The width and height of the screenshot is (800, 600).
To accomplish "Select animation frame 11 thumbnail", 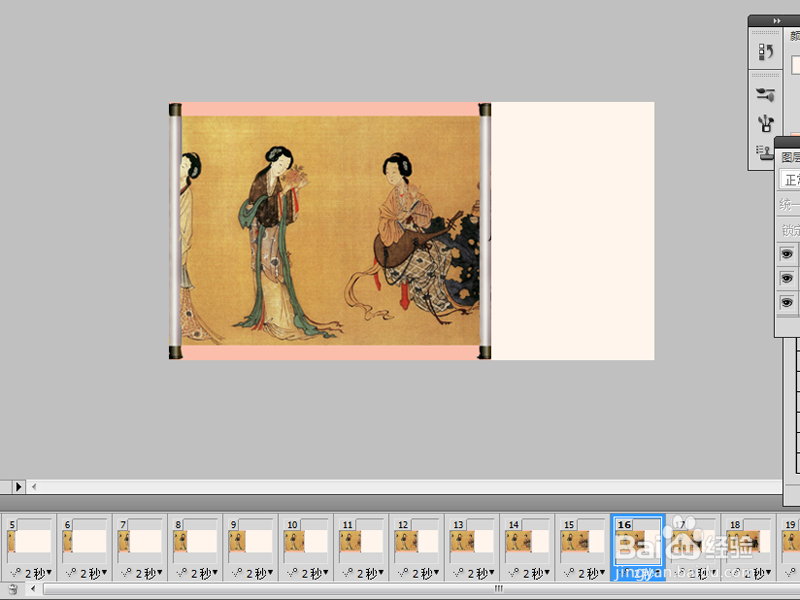I will pos(361,540).
